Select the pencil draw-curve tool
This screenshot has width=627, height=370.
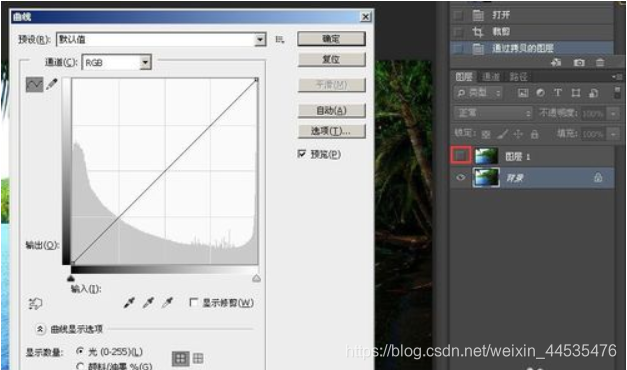pyautogui.click(x=52, y=84)
